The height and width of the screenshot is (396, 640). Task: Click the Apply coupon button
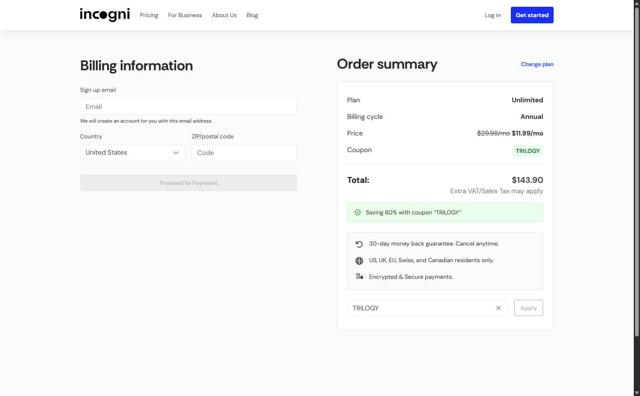coord(529,308)
